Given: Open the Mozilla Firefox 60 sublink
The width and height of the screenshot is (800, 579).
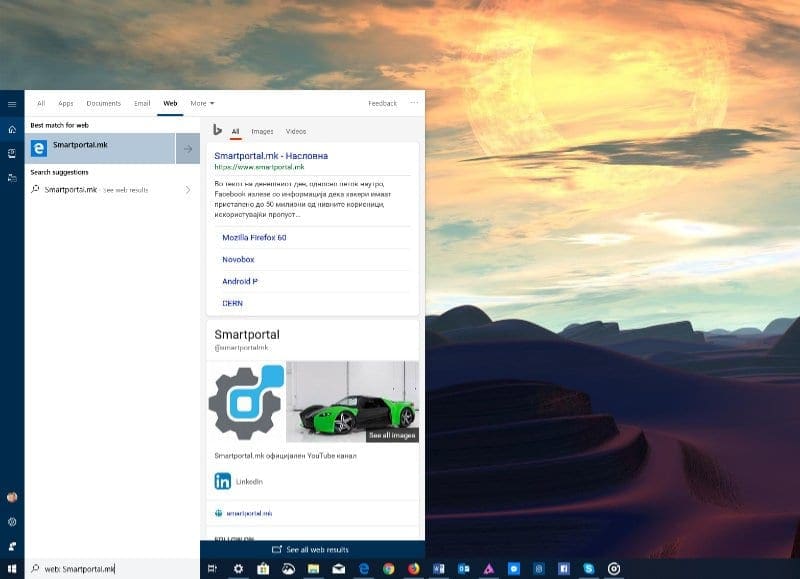Looking at the screenshot, I should point(254,238).
